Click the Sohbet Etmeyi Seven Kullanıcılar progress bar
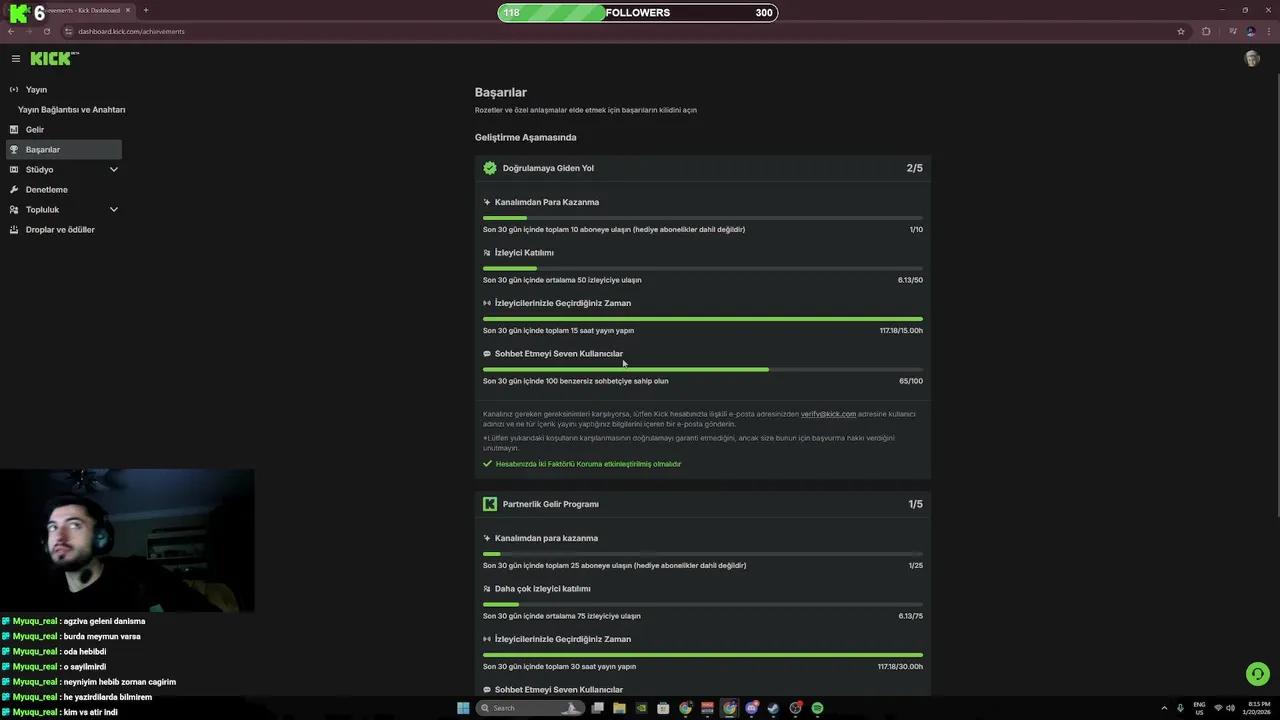This screenshot has width=1280, height=720. pyautogui.click(x=702, y=370)
